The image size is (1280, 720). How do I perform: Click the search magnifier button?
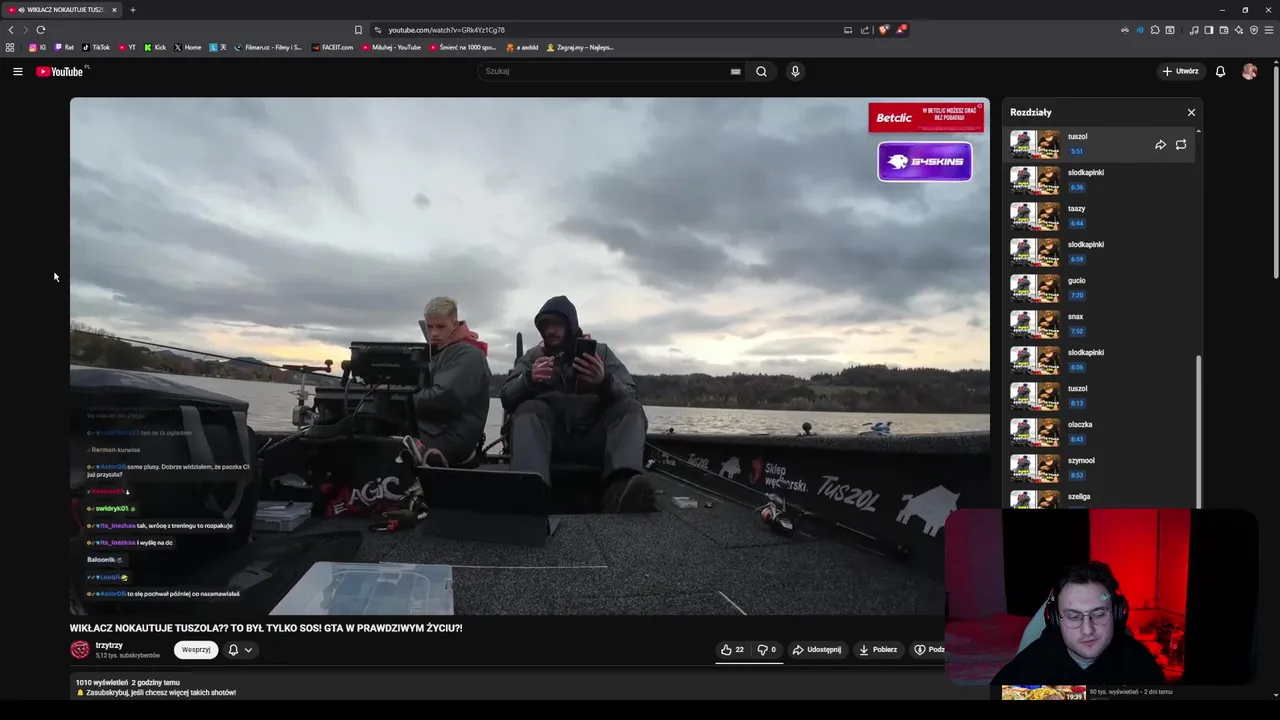[x=761, y=71]
